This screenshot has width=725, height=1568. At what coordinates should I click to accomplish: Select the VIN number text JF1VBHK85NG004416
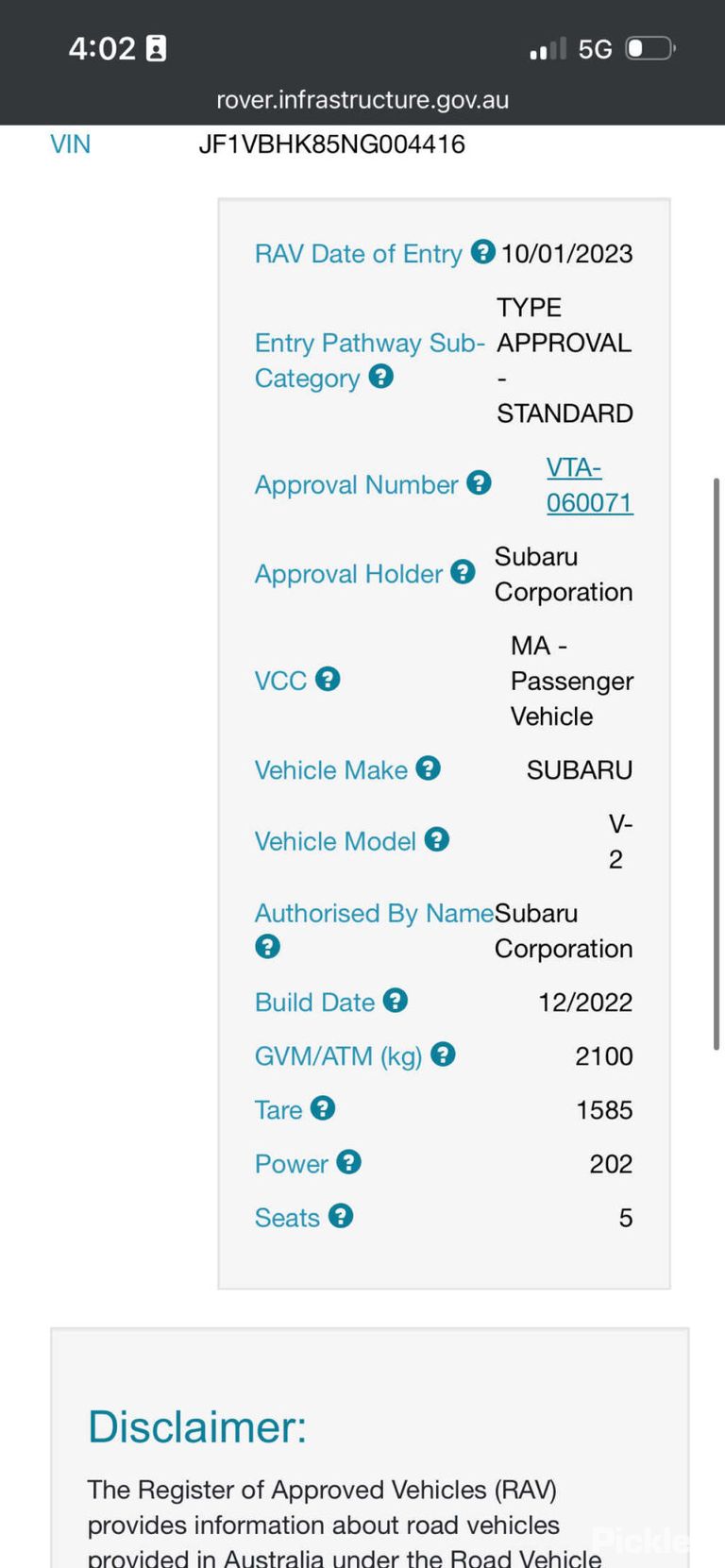tap(332, 144)
